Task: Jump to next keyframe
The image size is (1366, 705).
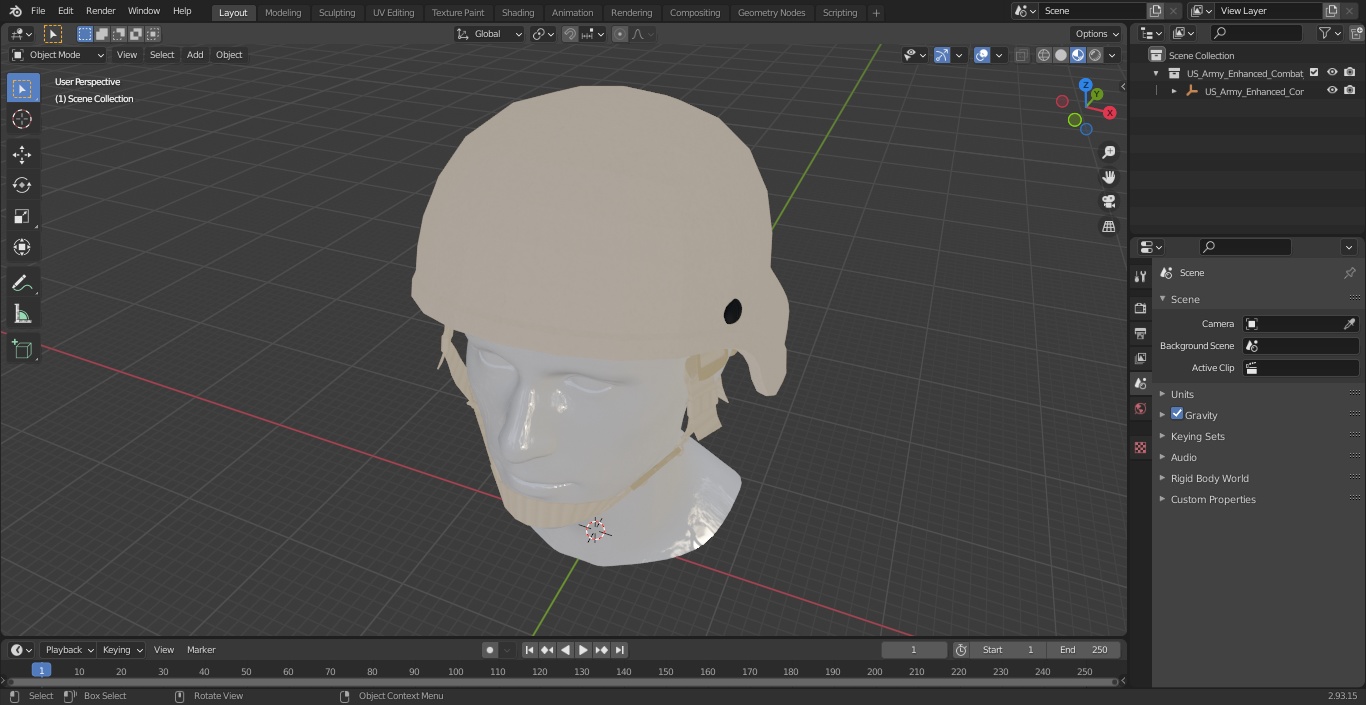Action: pos(602,650)
